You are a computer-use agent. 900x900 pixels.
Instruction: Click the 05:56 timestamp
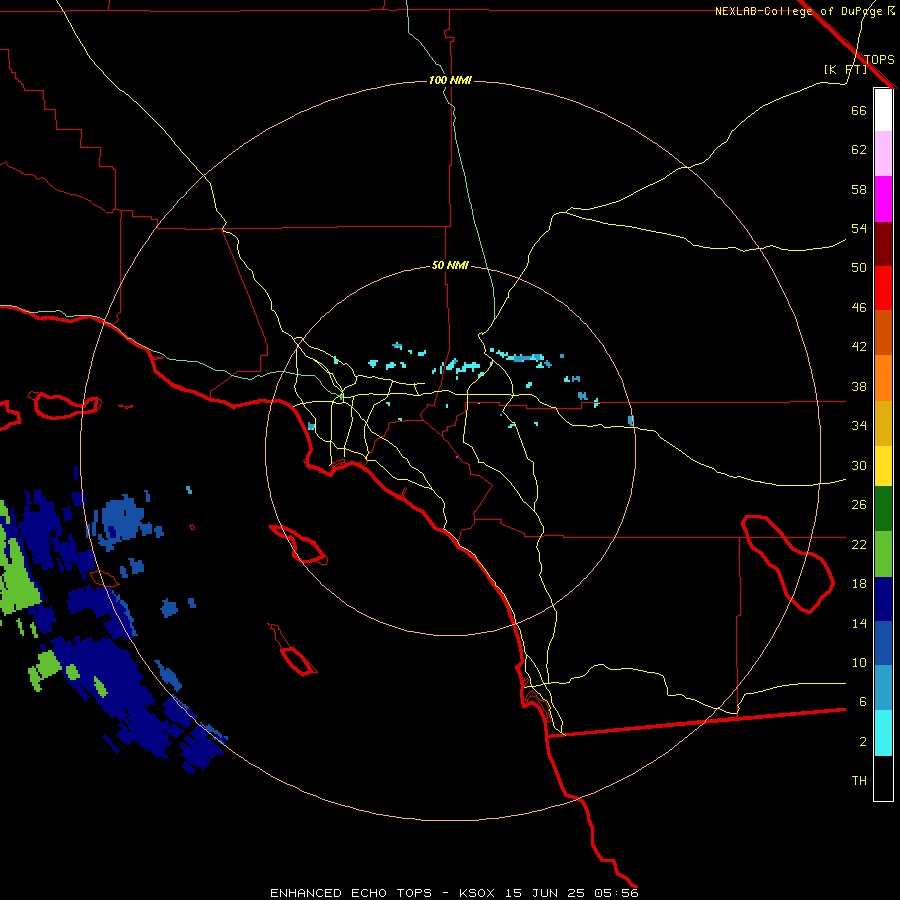click(x=616, y=893)
